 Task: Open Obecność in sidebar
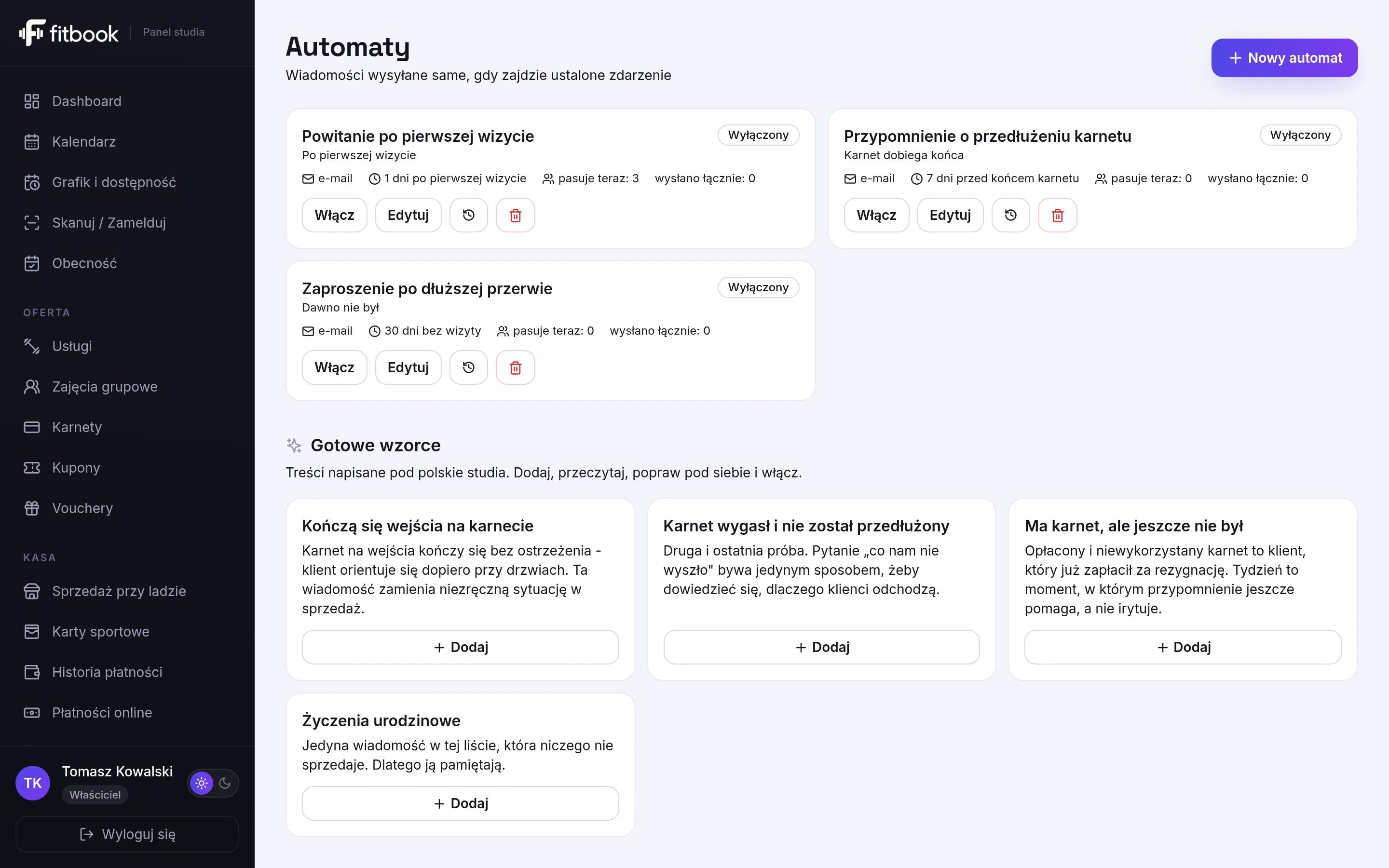(x=127, y=263)
